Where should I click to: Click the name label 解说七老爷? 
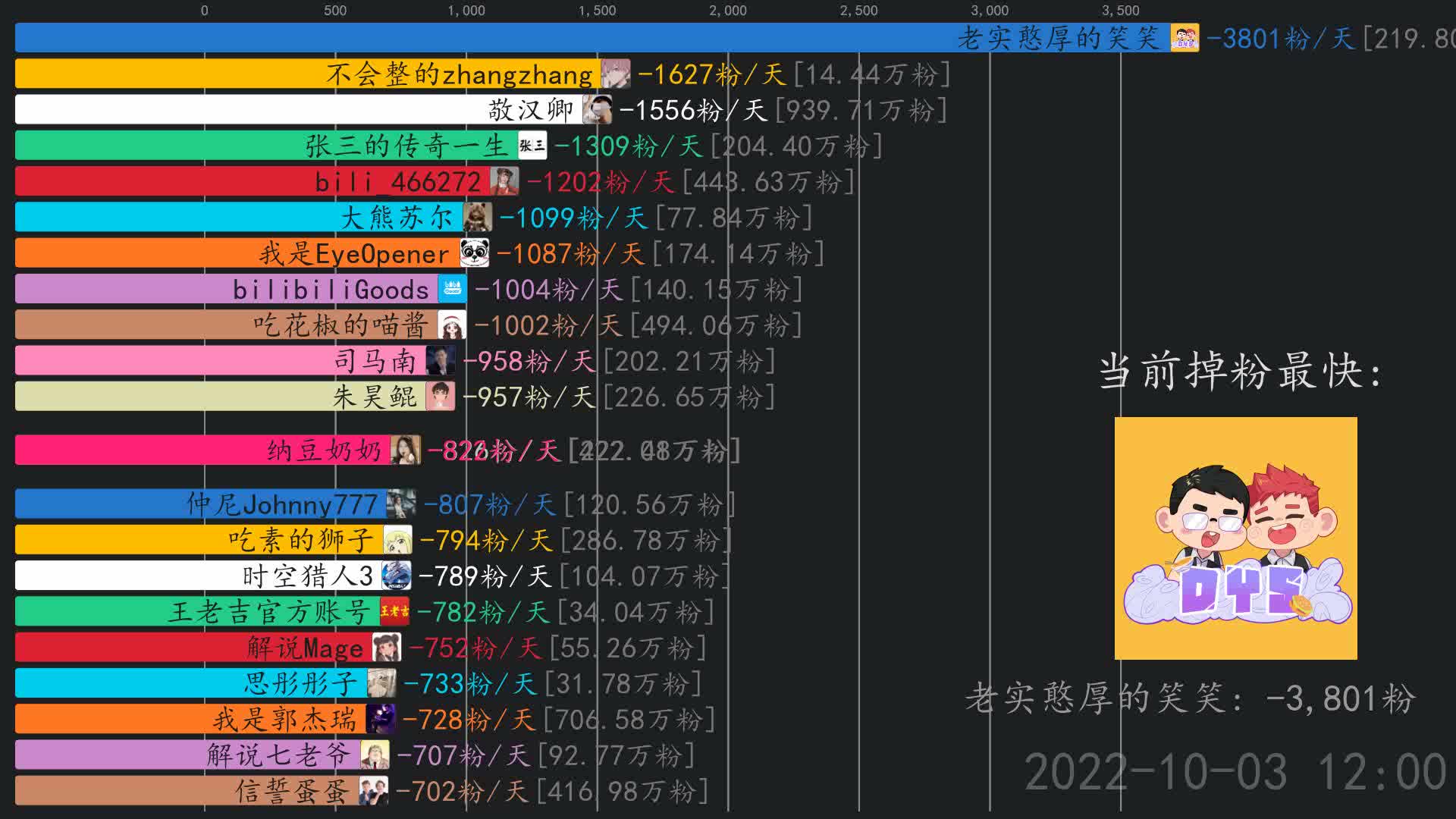click(279, 755)
